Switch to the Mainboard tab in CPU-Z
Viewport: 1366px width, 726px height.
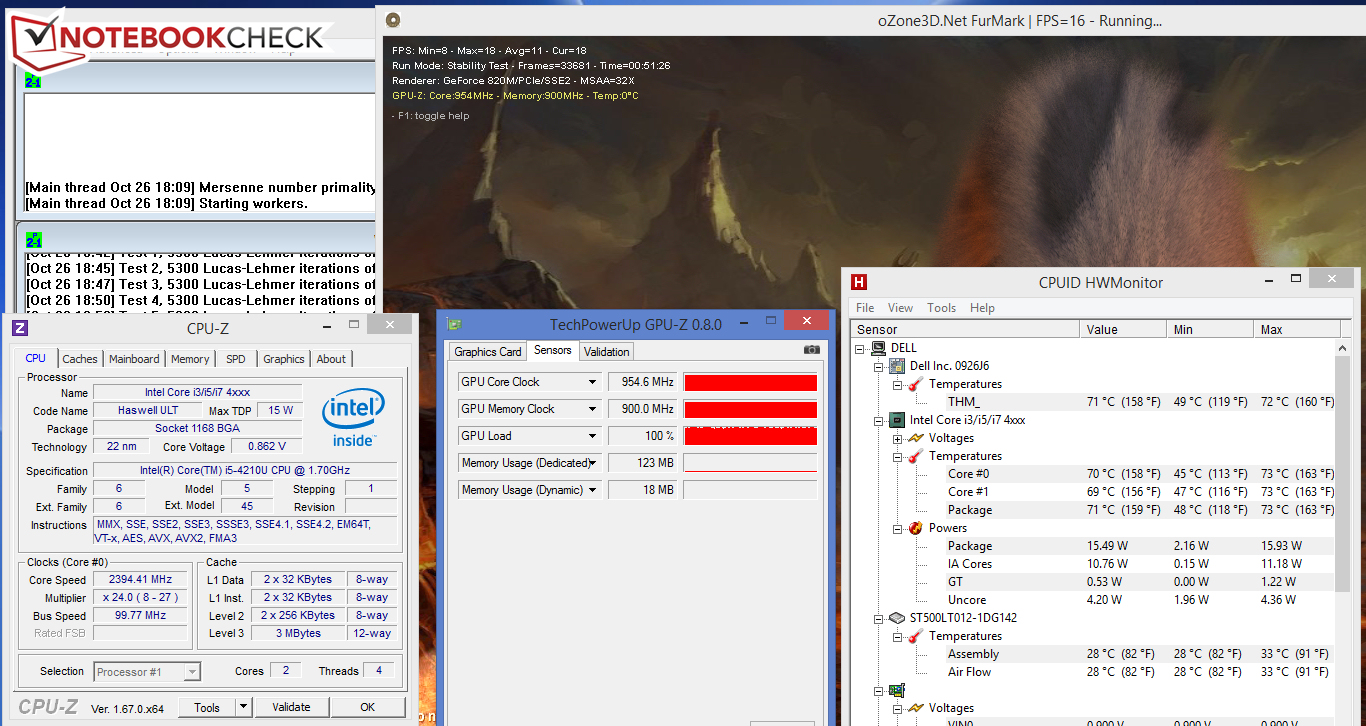pyautogui.click(x=134, y=359)
